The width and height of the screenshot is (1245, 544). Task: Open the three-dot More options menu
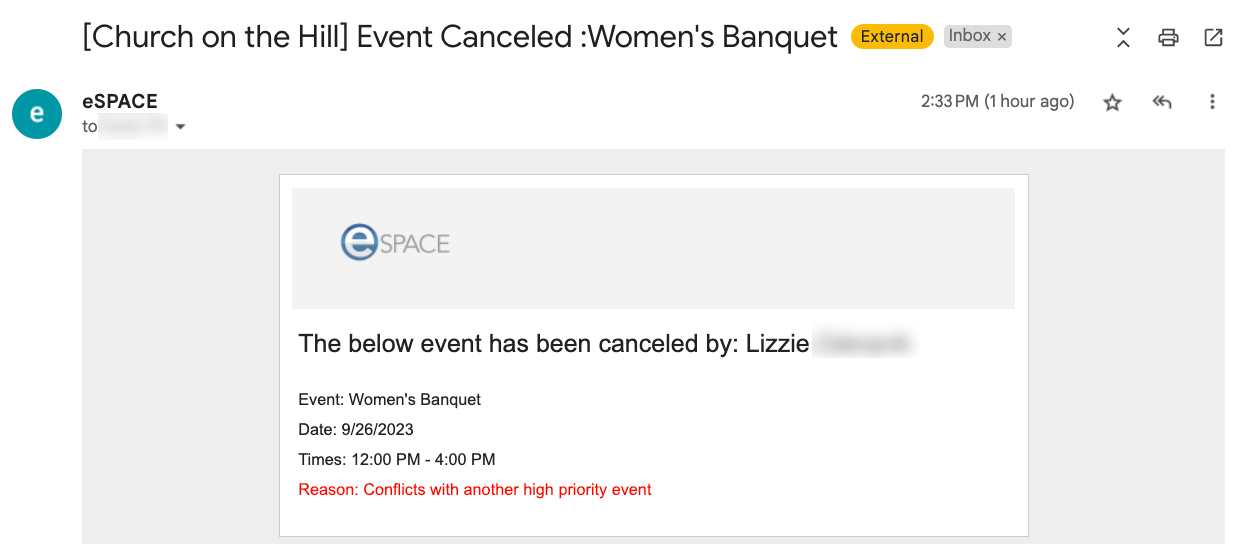coord(1212,102)
